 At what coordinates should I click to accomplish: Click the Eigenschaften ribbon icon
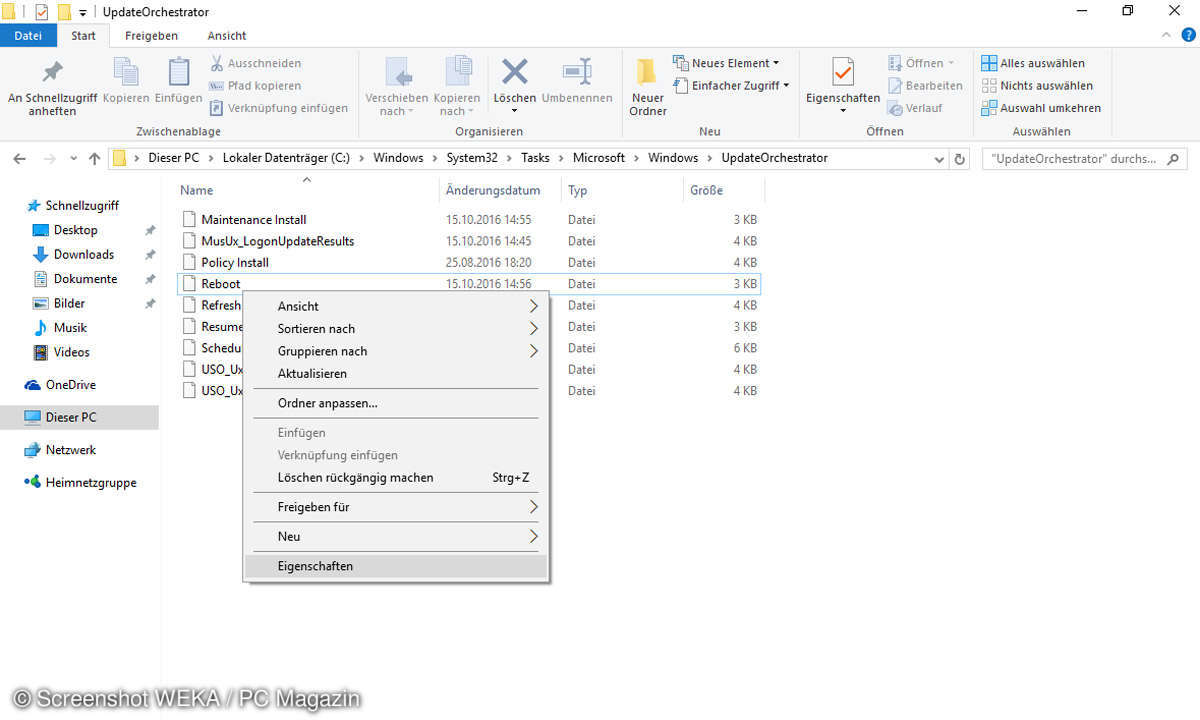click(x=843, y=85)
